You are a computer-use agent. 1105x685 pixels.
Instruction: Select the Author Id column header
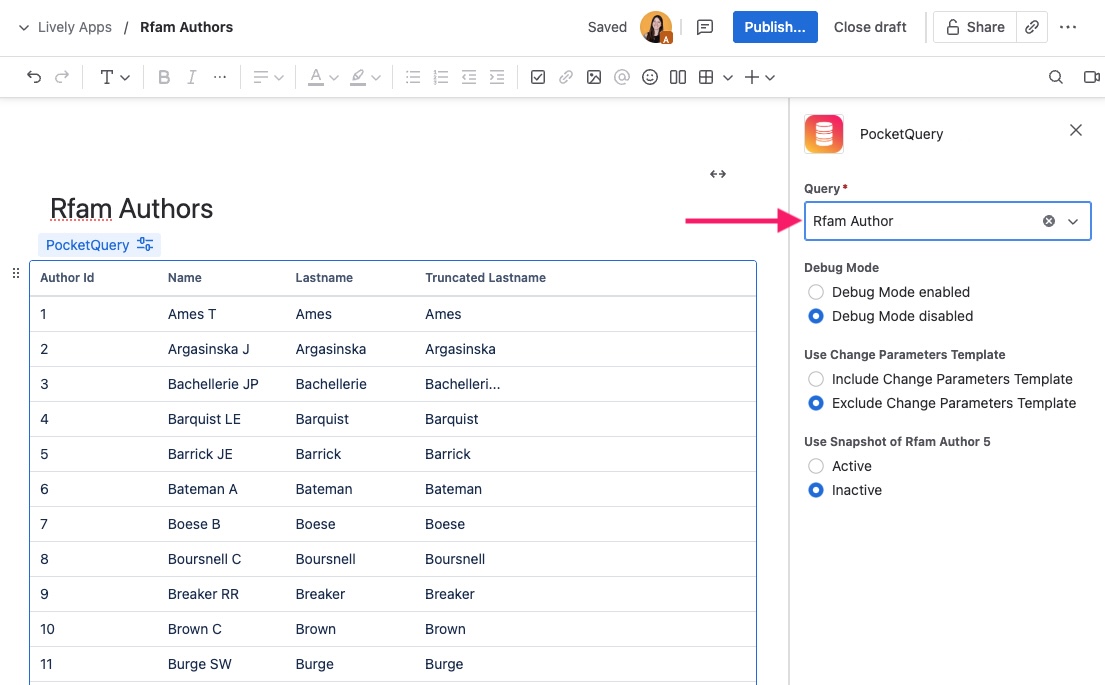click(x=67, y=278)
